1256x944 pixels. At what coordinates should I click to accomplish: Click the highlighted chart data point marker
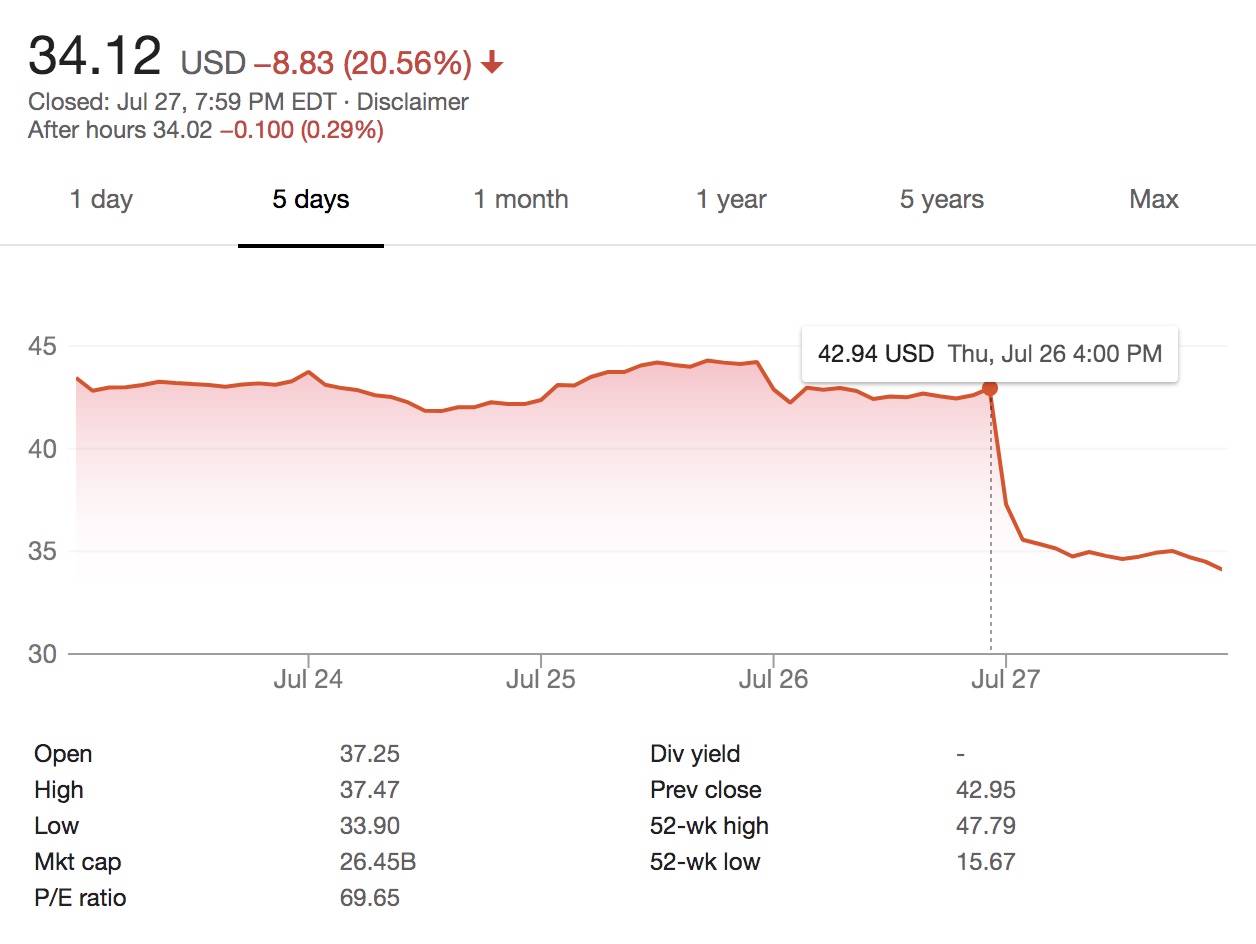pyautogui.click(x=990, y=388)
